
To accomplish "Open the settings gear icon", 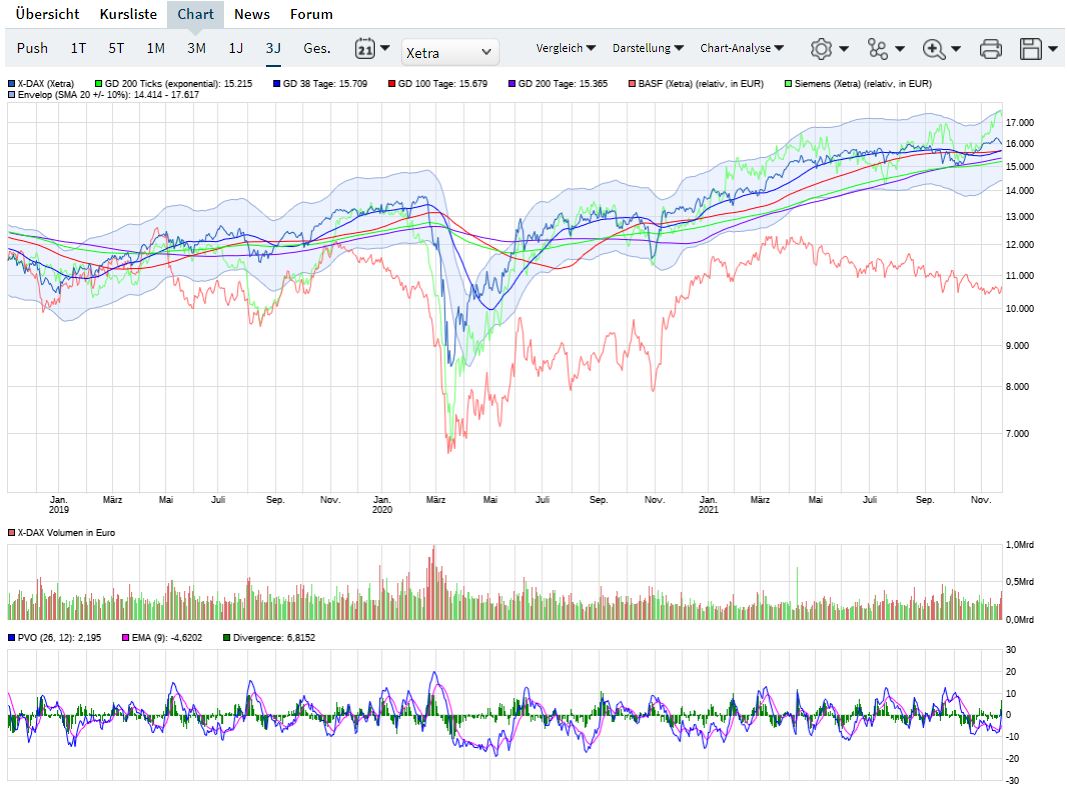I will [x=821, y=48].
